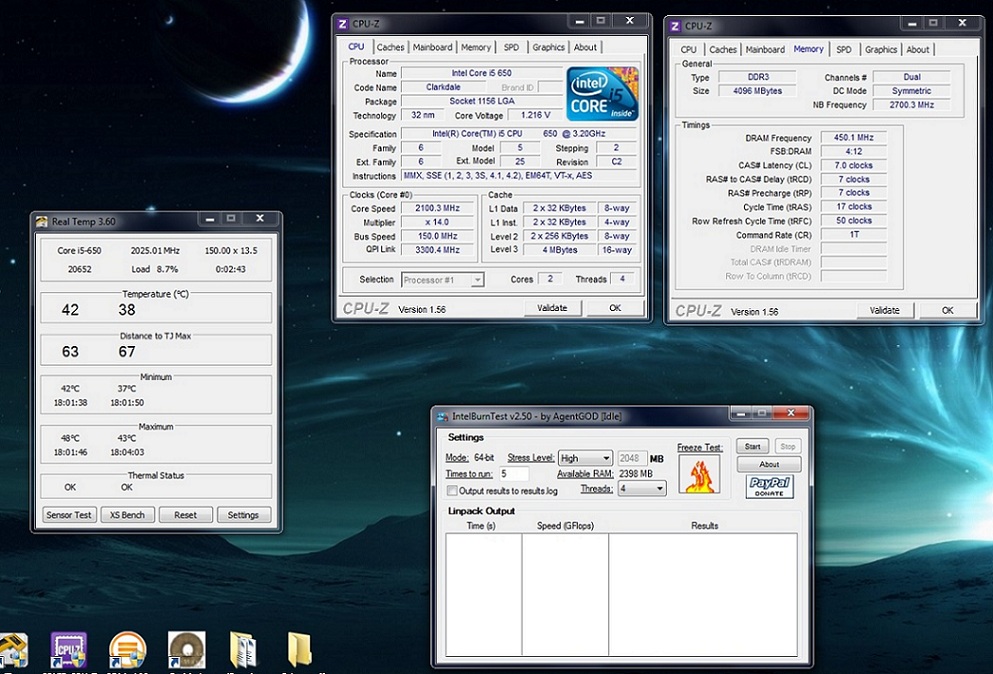Click the IntelBurnTest title bar icon

[x=443, y=416]
